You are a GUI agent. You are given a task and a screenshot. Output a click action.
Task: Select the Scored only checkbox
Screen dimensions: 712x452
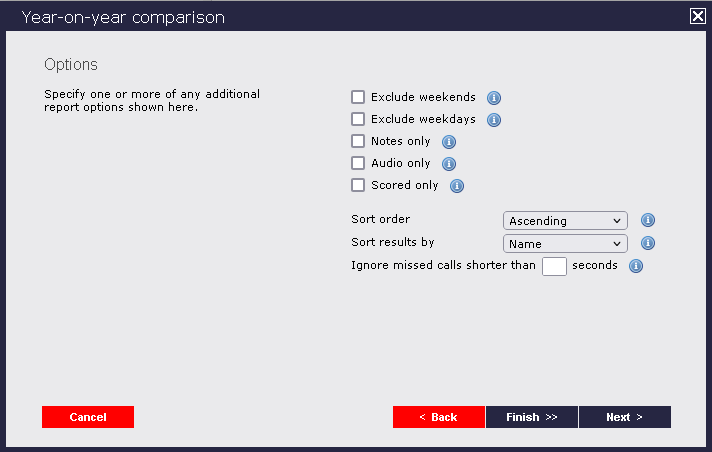click(358, 186)
